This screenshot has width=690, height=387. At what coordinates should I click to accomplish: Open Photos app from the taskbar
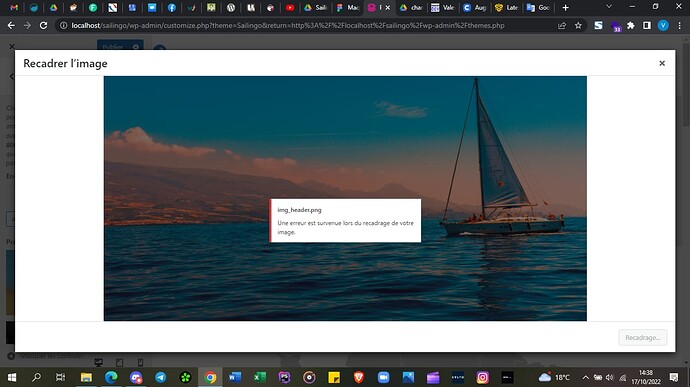point(408,377)
